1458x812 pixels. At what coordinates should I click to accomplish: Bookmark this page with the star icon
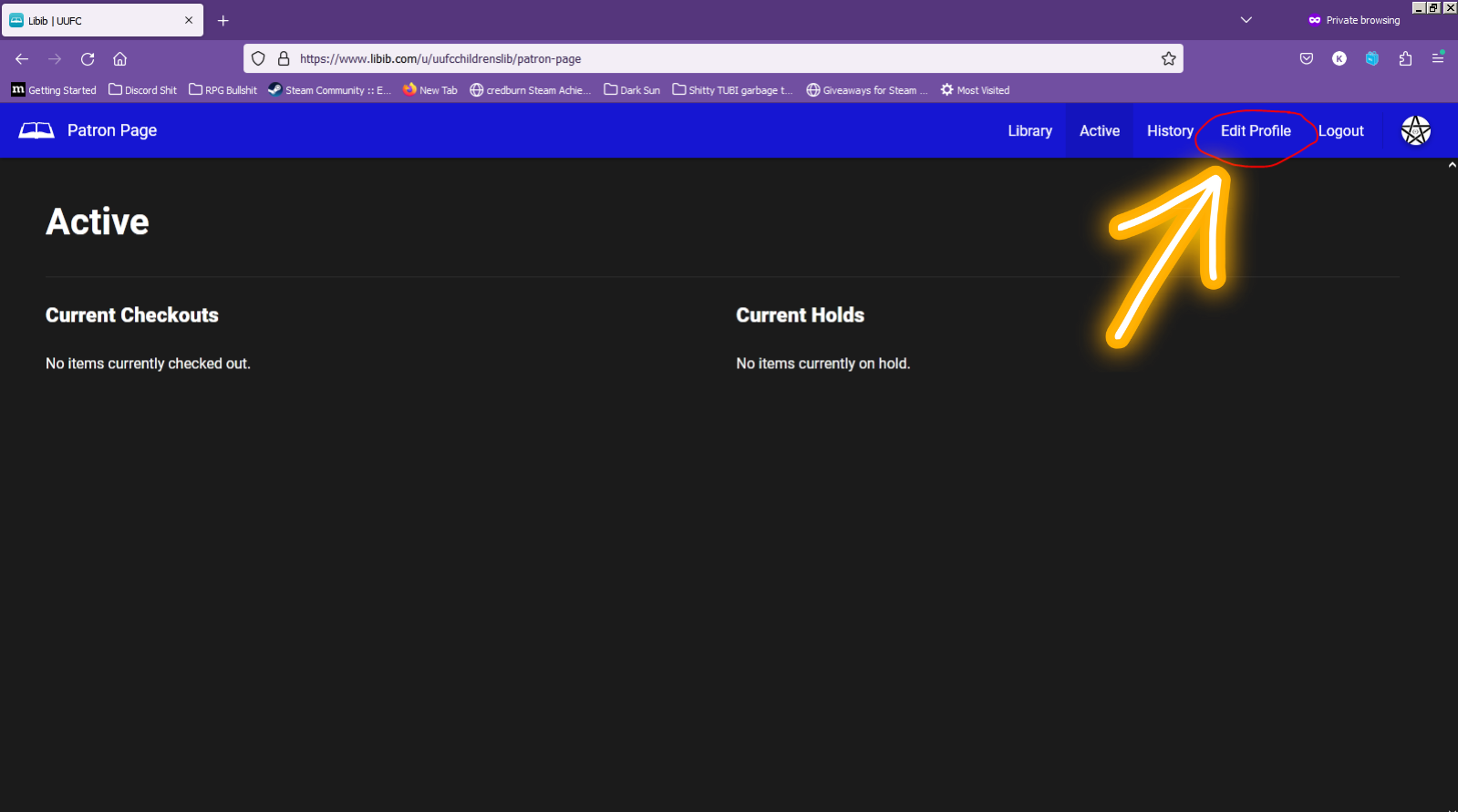pos(1168,58)
